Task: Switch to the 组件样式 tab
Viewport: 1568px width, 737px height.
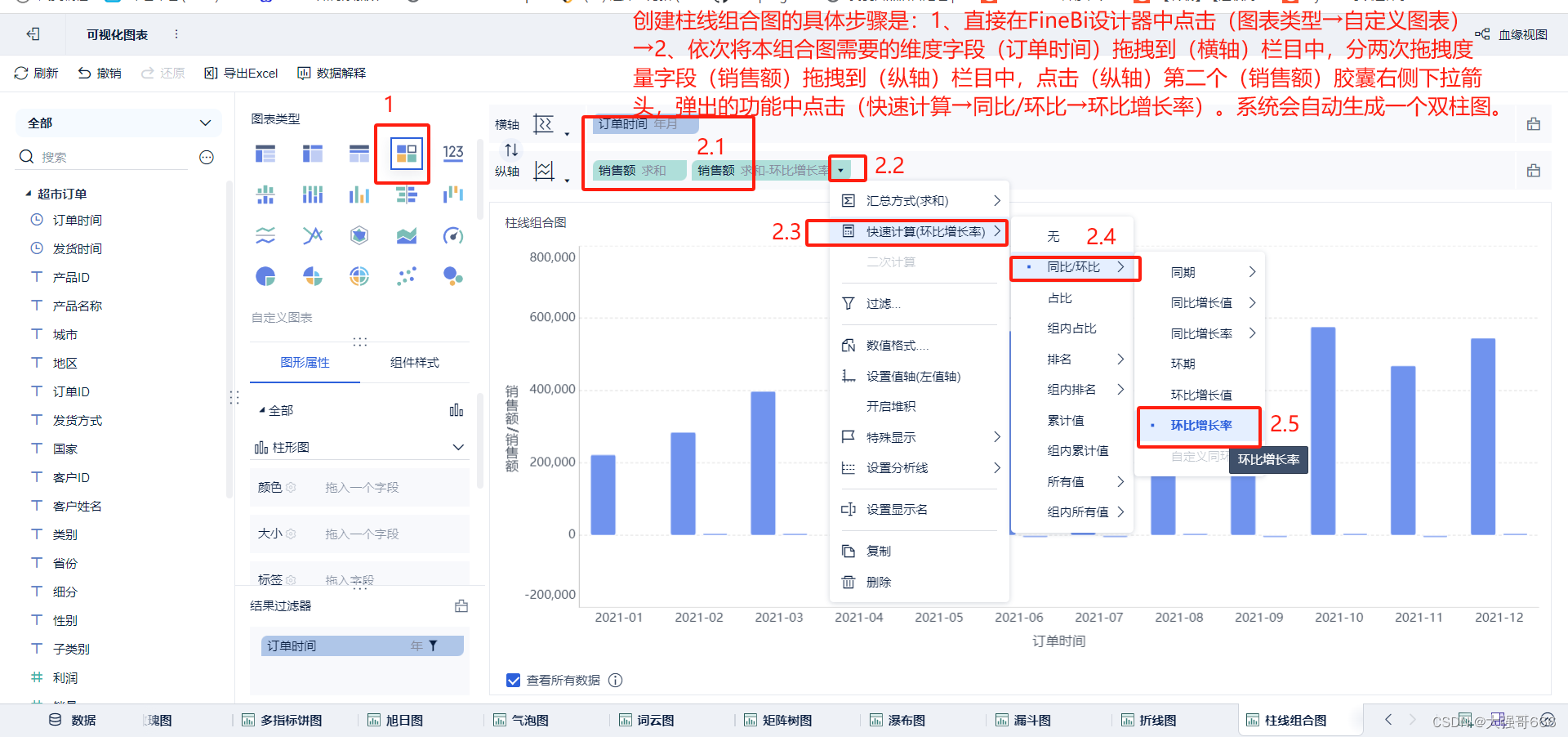Action: [415, 363]
